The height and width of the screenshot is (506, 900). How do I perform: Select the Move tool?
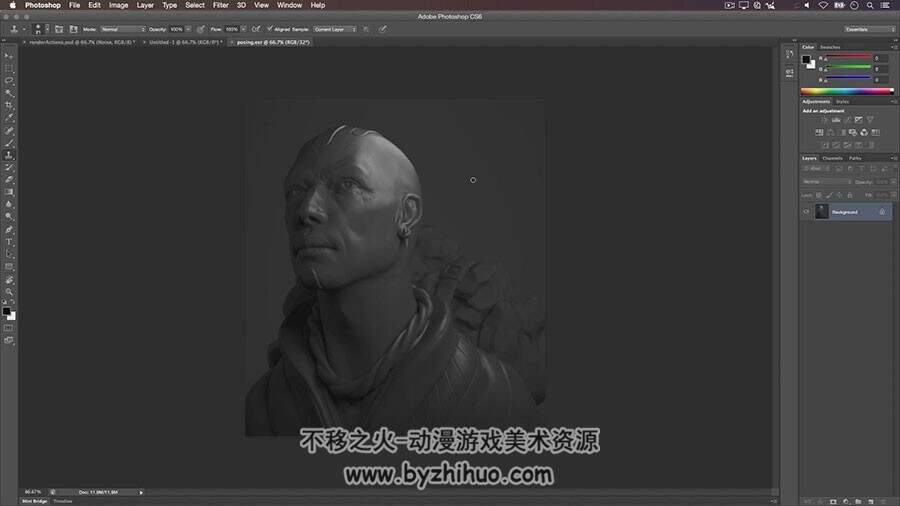click(x=9, y=56)
